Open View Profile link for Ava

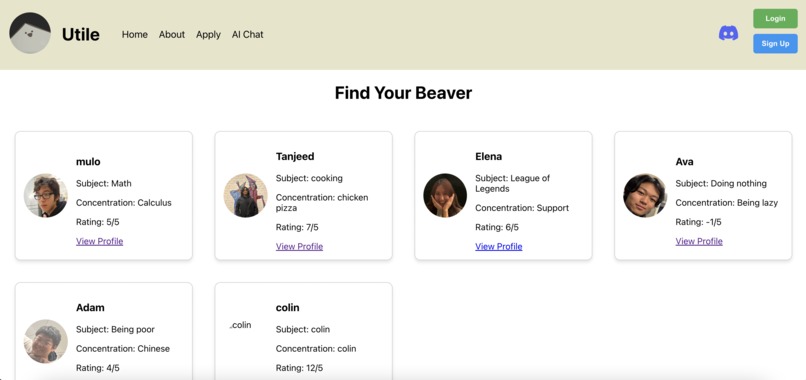699,241
